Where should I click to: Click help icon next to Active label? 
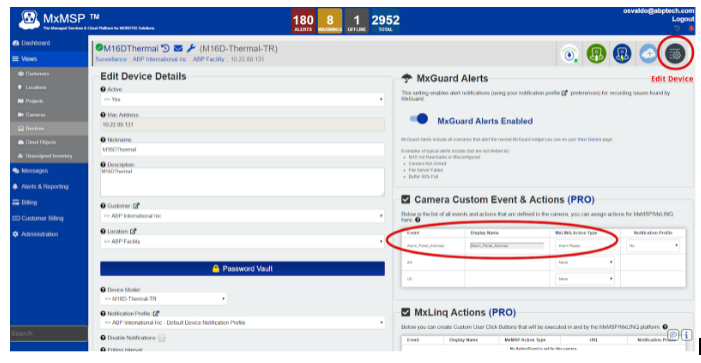click(103, 89)
